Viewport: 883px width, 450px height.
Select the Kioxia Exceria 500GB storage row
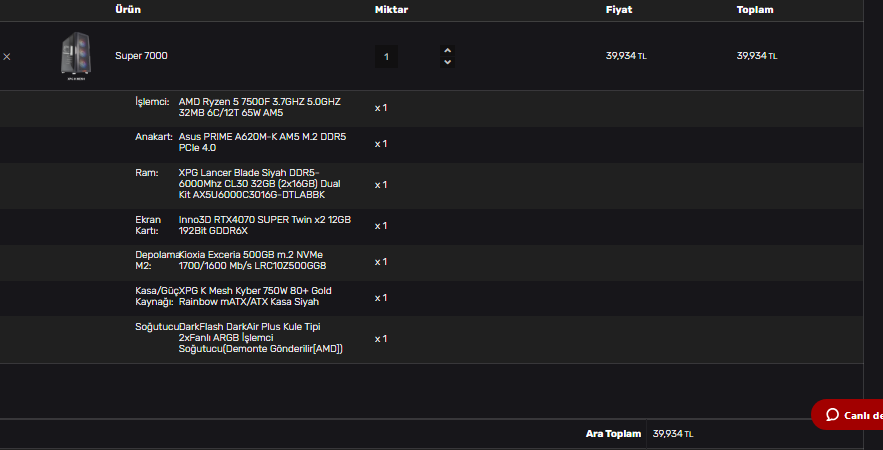[431, 262]
